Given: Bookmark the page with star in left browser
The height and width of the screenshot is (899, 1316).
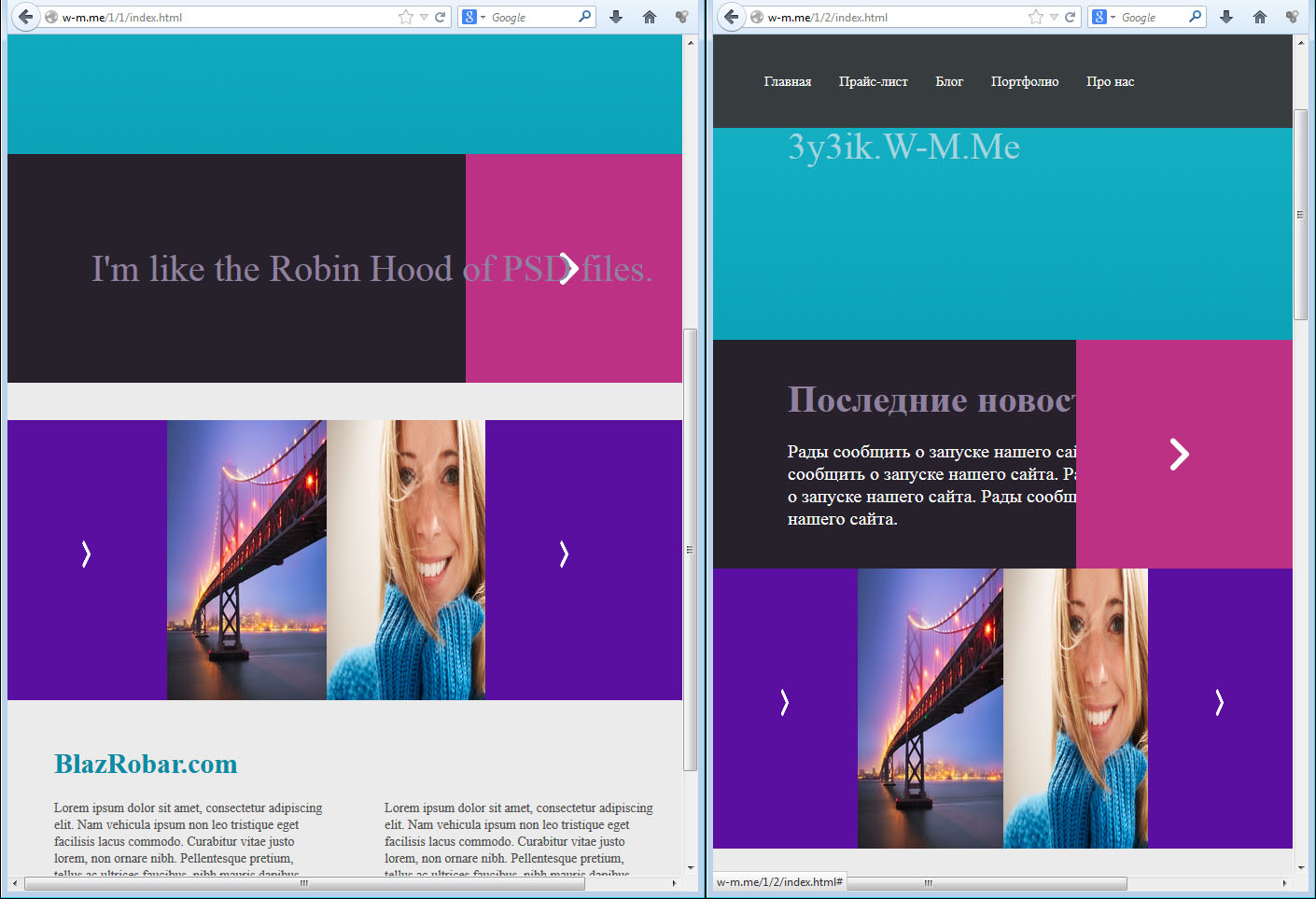Looking at the screenshot, I should point(406,17).
